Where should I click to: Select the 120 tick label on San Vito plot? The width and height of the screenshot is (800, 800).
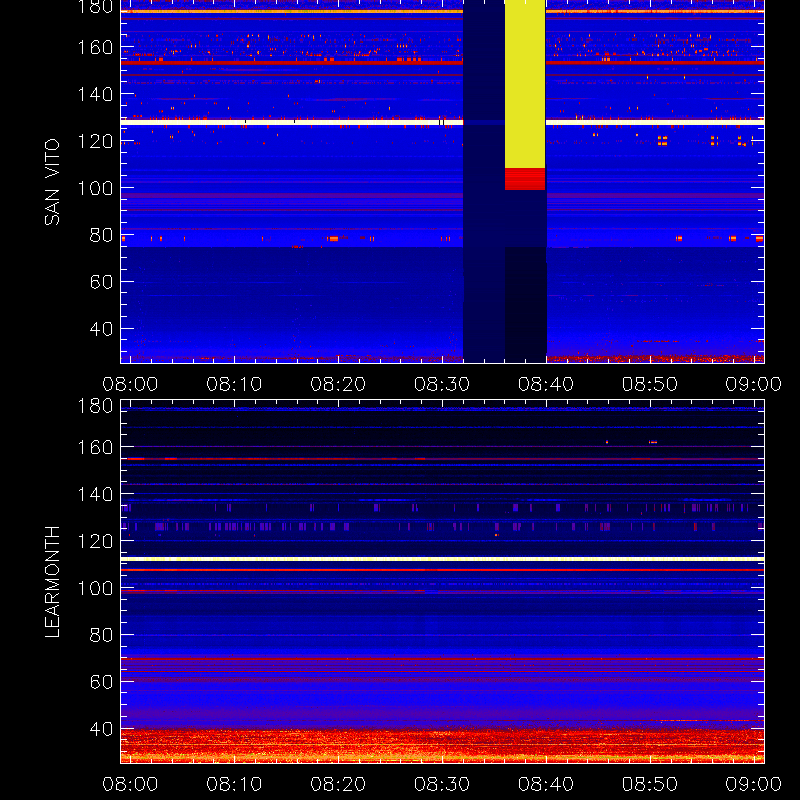95,141
